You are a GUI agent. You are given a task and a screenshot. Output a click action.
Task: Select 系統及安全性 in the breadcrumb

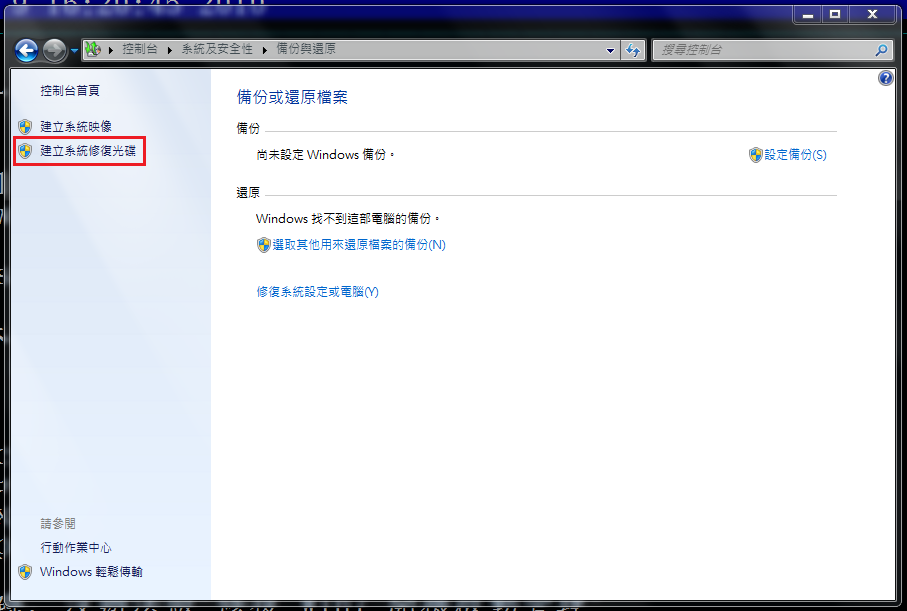click(x=217, y=49)
